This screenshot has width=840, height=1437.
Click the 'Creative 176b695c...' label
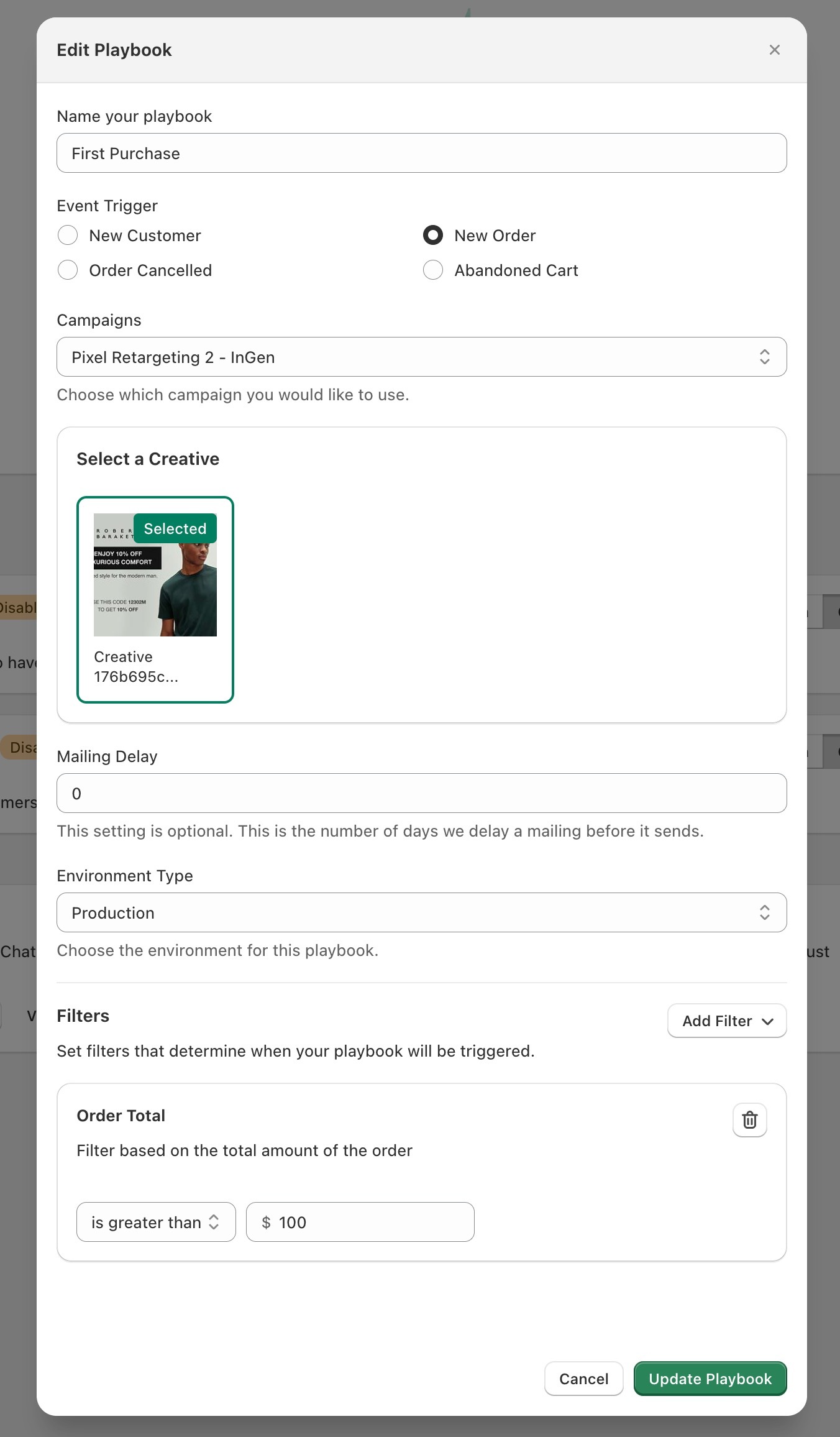[x=136, y=667]
